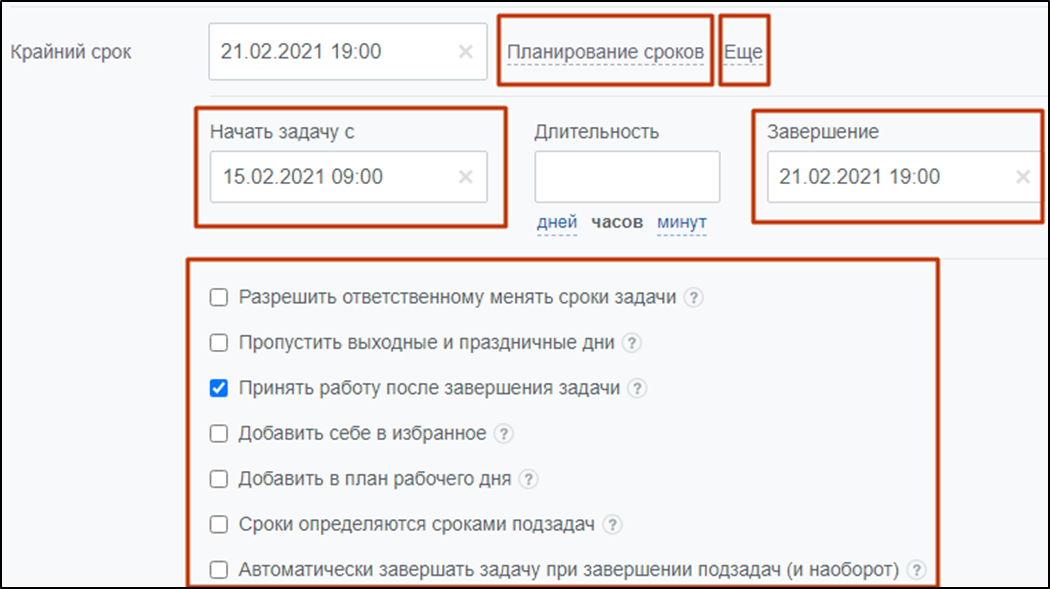The height and width of the screenshot is (589, 1050).
Task: Collapse the 'Планирование сроков' section
Action: pos(605,52)
